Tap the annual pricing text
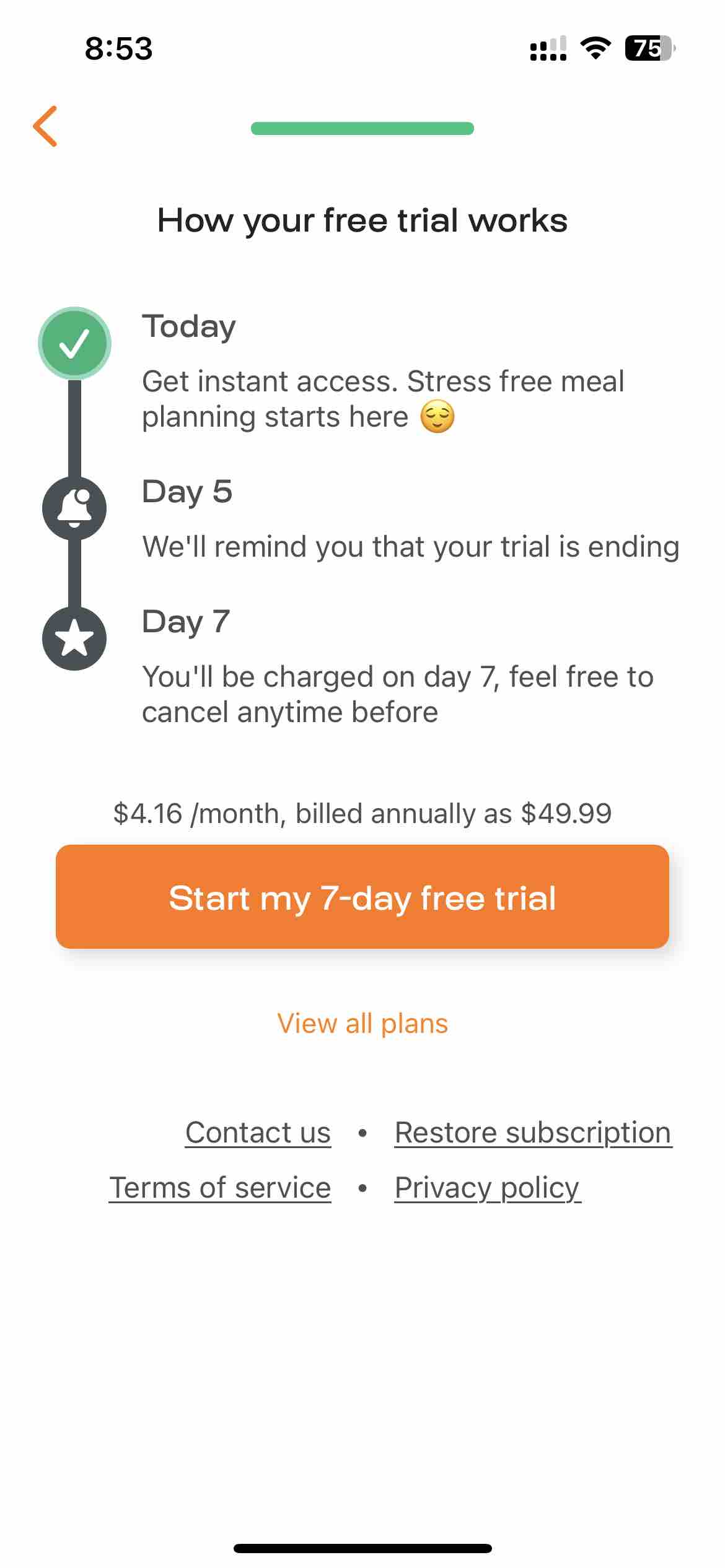 362,813
